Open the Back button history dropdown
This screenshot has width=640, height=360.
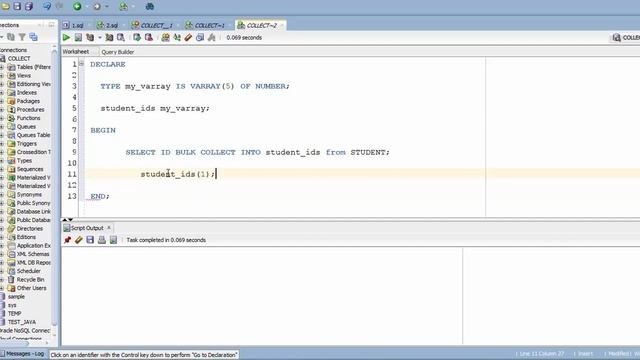tap(87, 7)
